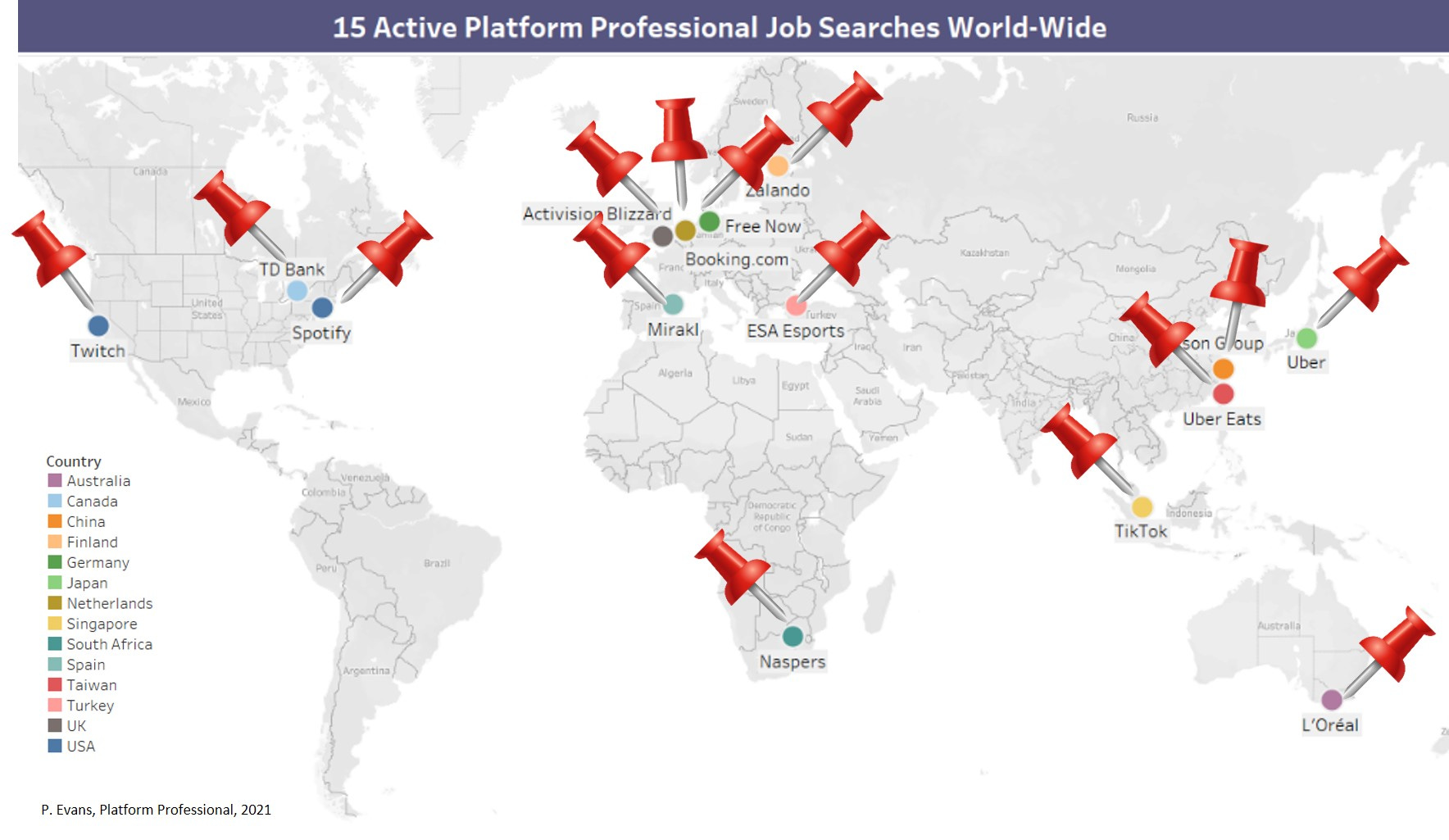This screenshot has height=840, width=1449.
Task: Click the Spotify company label
Action: pyautogui.click(x=321, y=333)
